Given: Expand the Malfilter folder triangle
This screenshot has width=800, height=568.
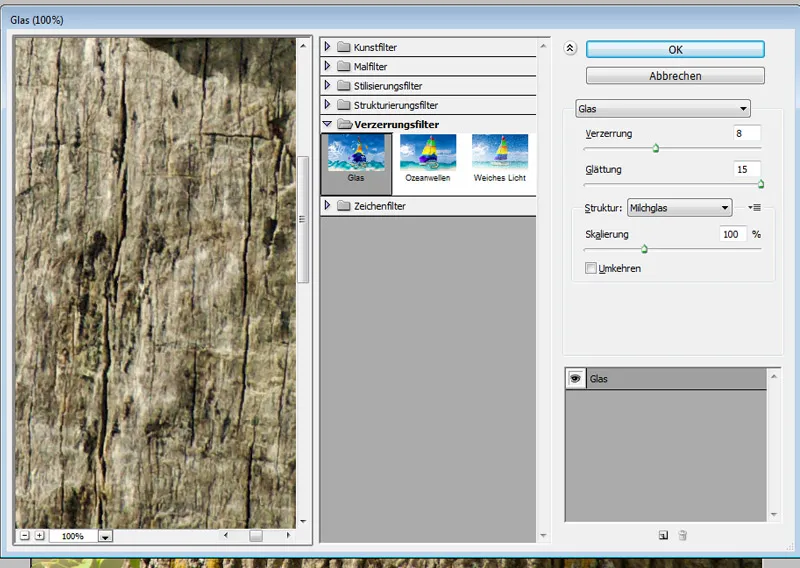Looking at the screenshot, I should coord(328,66).
